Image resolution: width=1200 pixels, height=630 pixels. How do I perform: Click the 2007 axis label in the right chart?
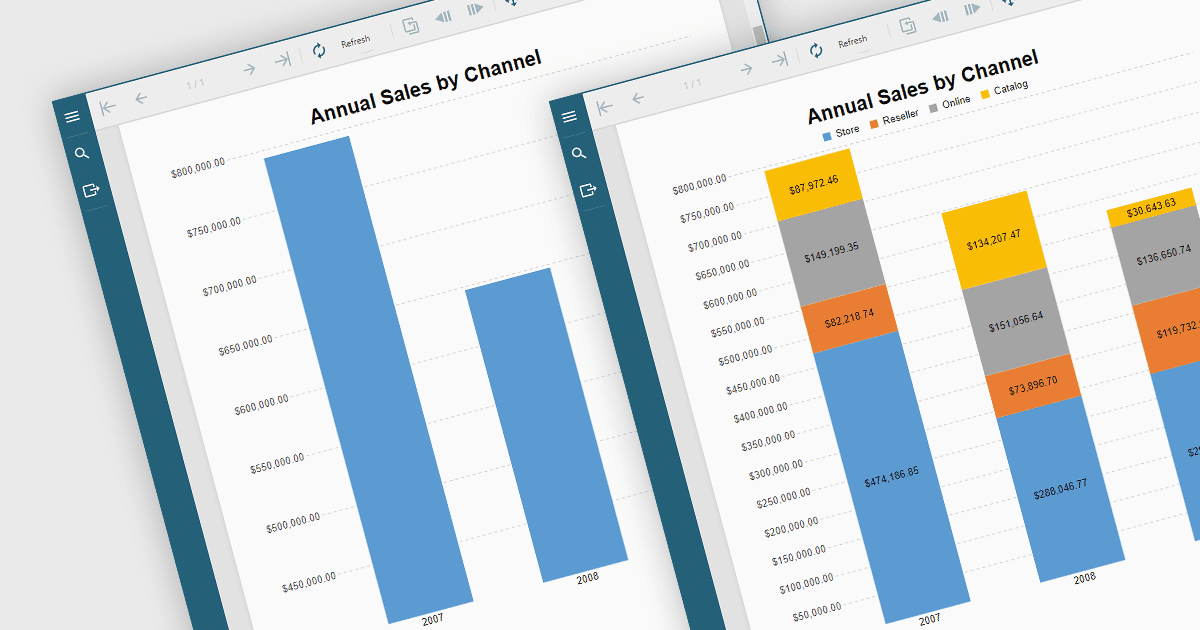point(929,620)
